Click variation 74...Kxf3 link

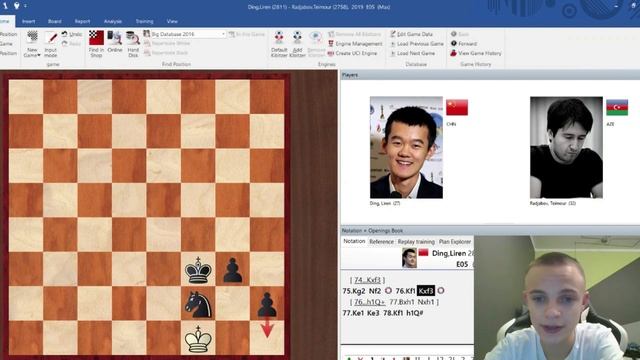tap(367, 280)
